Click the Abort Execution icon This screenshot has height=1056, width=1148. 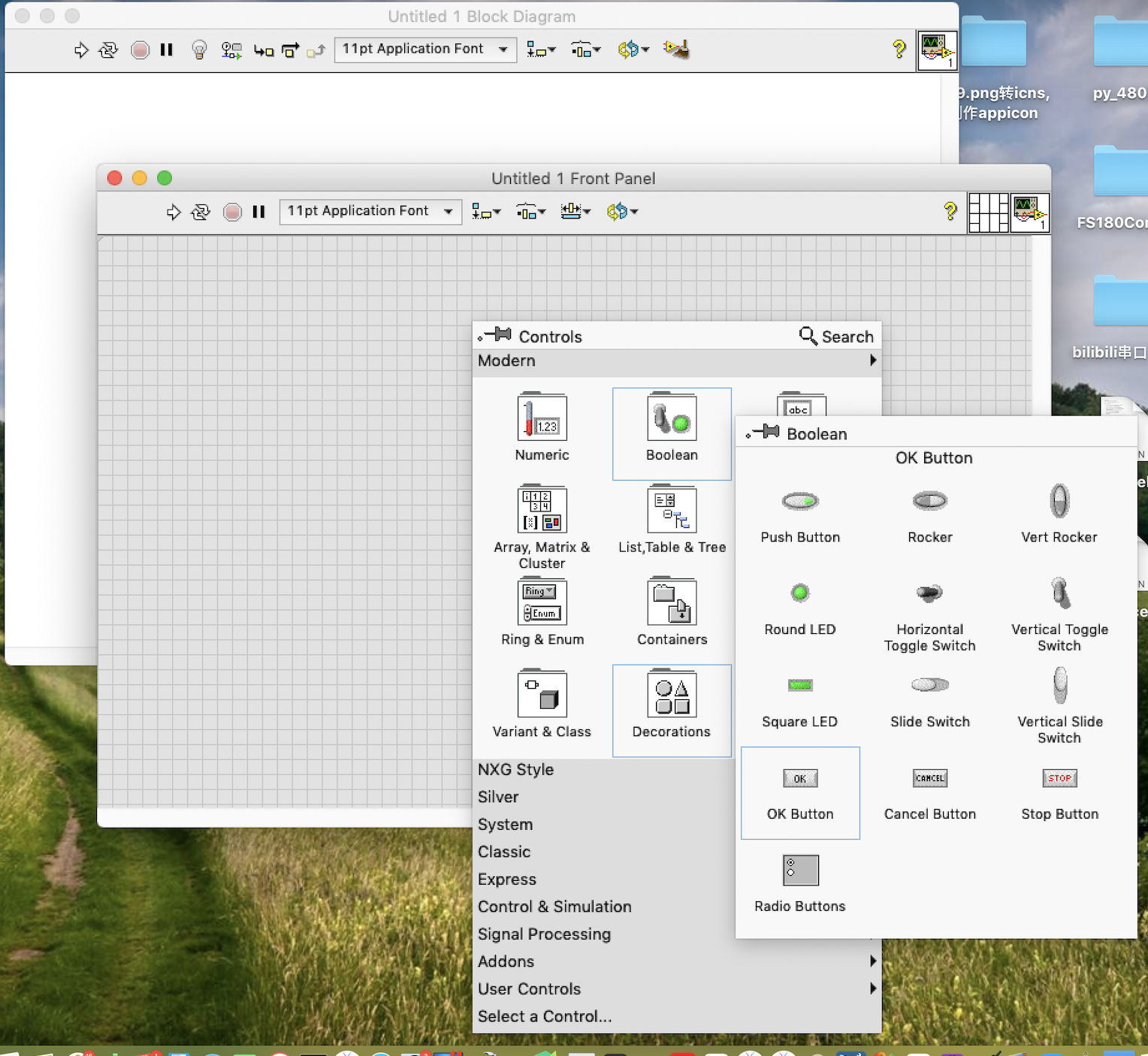(231, 211)
